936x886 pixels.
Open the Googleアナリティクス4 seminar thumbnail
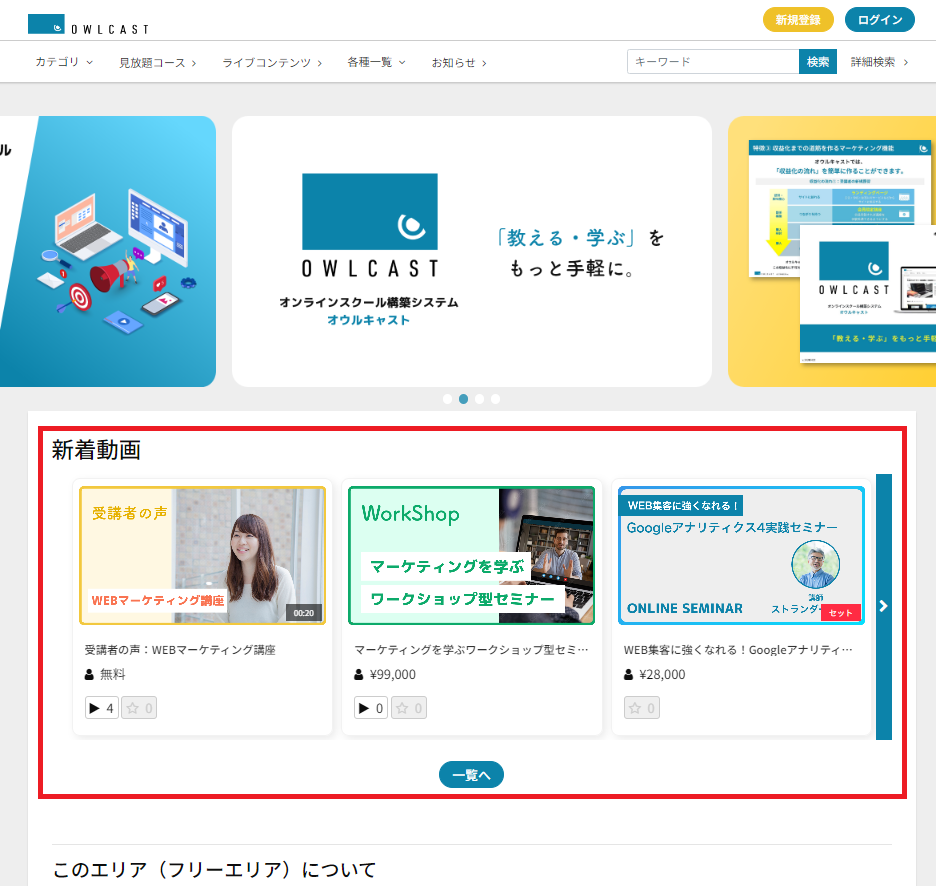tap(741, 555)
